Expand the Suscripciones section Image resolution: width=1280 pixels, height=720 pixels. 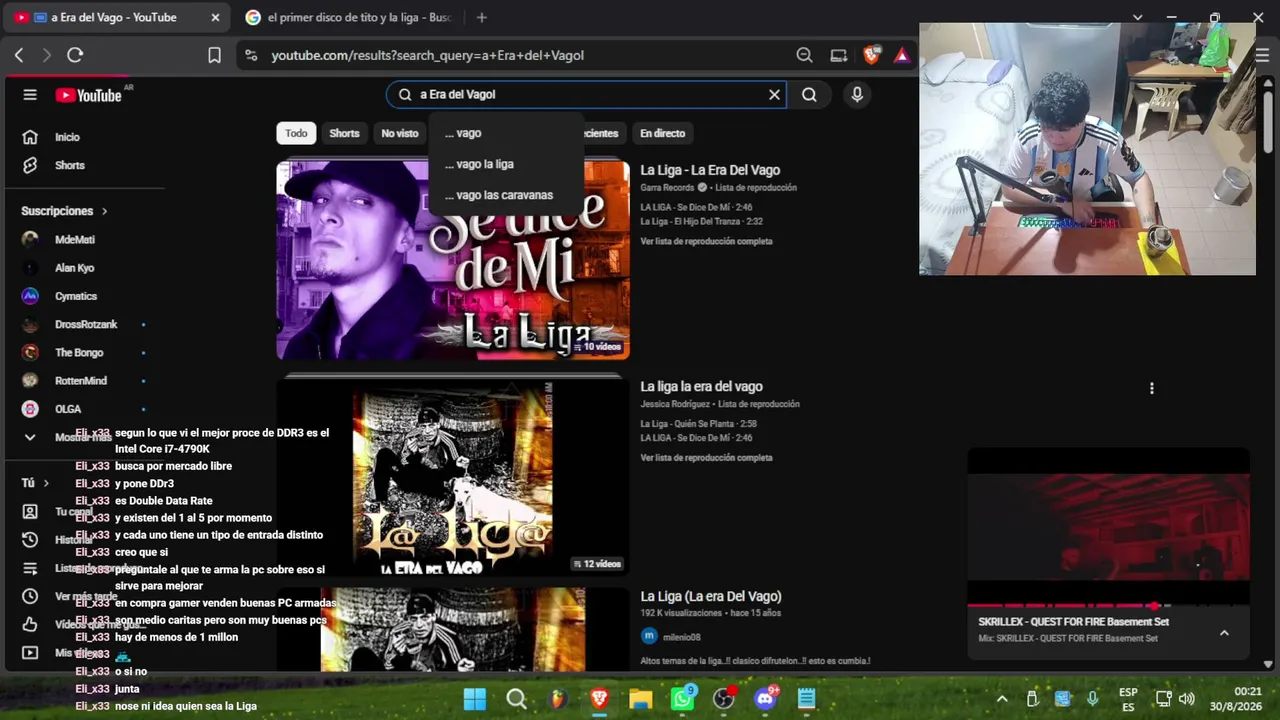pyautogui.click(x=64, y=211)
